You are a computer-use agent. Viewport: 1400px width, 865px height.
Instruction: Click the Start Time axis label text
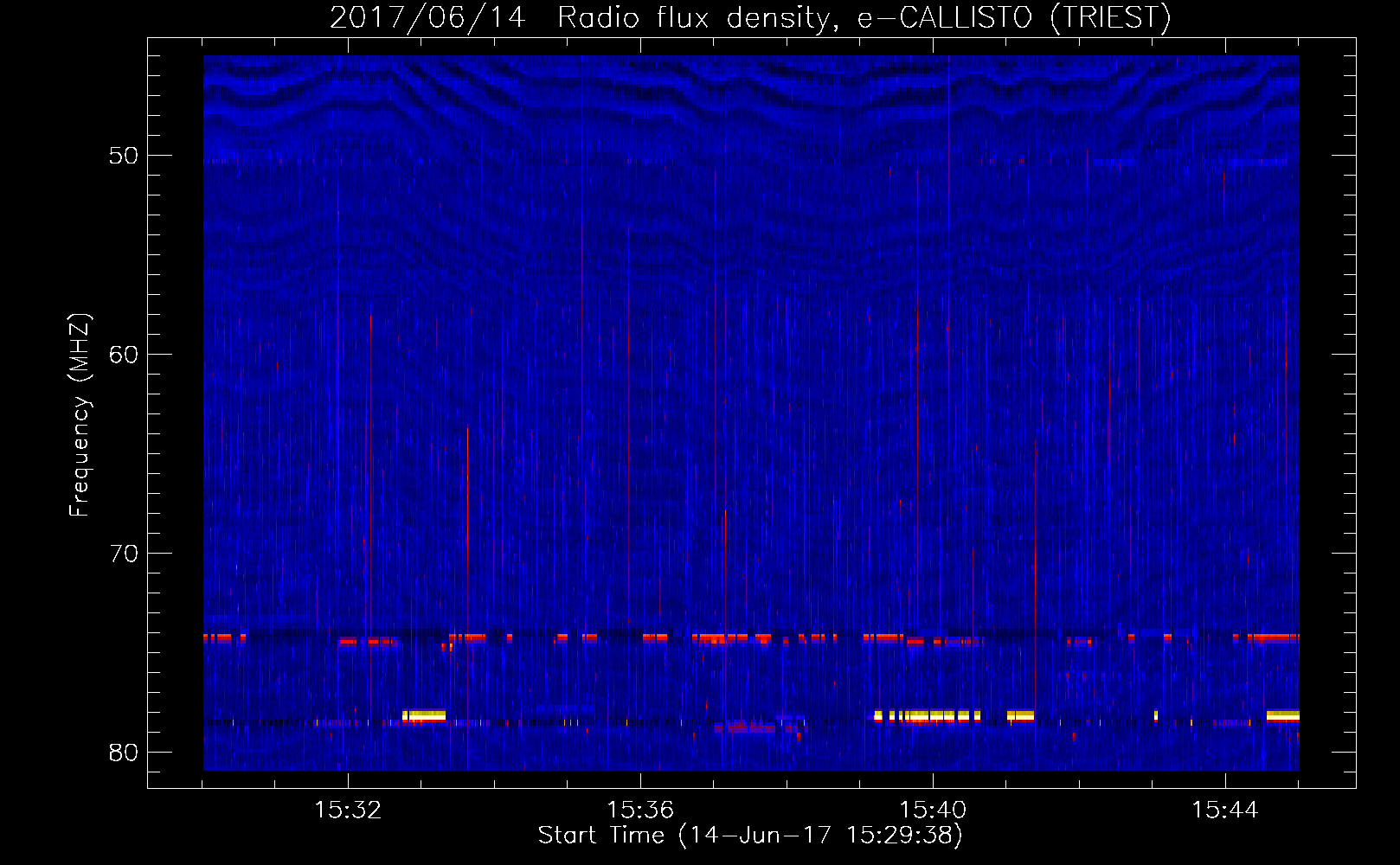[x=750, y=836]
